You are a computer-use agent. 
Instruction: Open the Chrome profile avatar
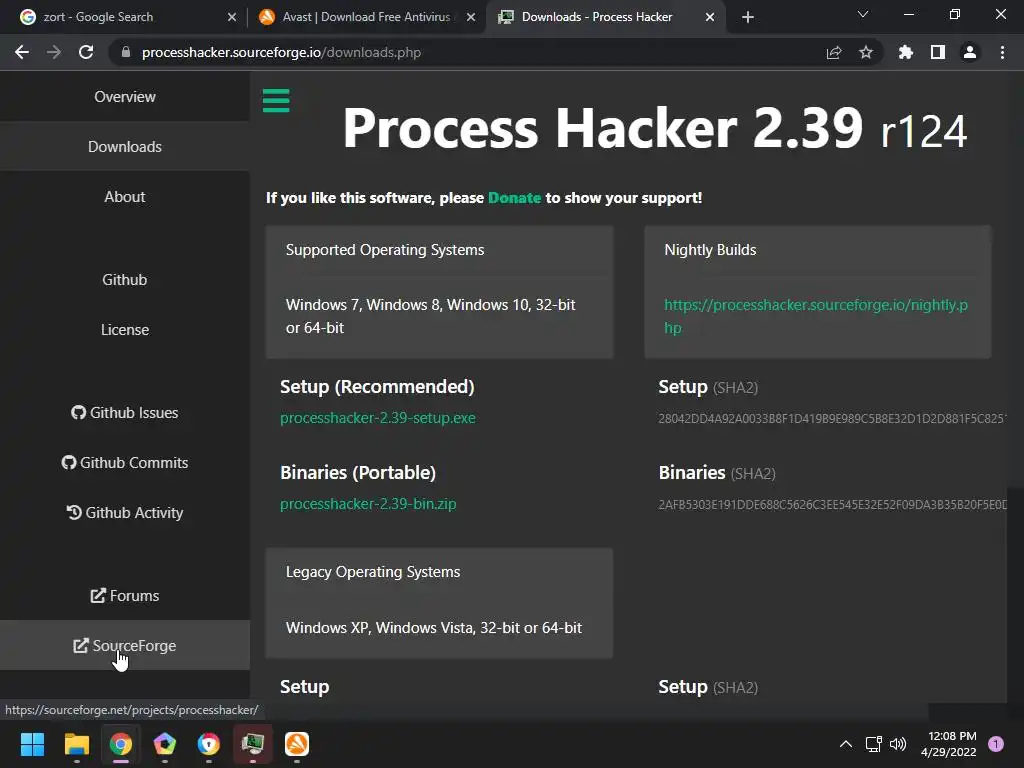(970, 52)
